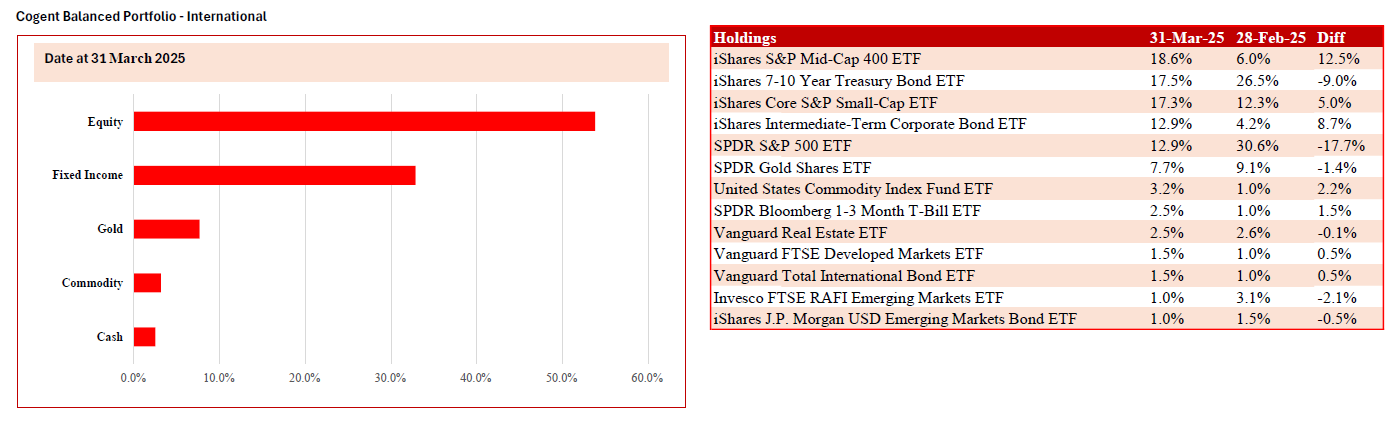Select the United States Commodity Index Fund ETF
The image size is (1390, 422).
pyautogui.click(x=853, y=189)
